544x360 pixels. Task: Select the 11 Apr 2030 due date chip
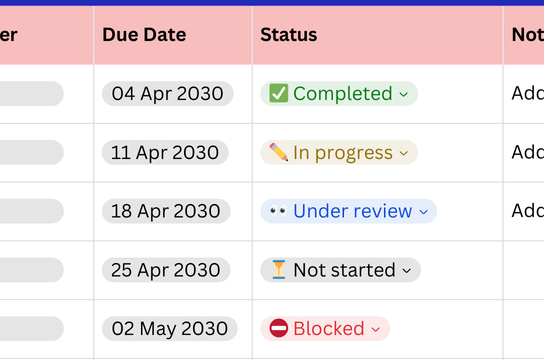coord(165,152)
